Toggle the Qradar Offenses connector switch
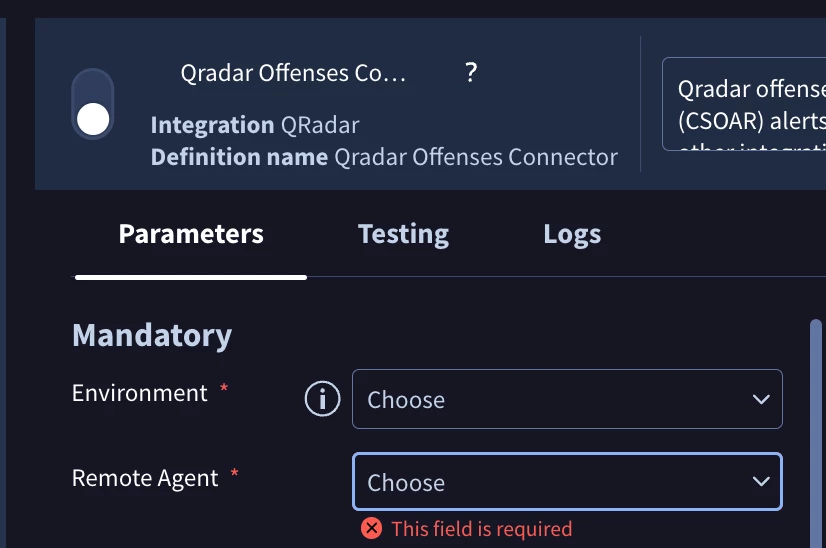The width and height of the screenshot is (826, 548). click(93, 104)
